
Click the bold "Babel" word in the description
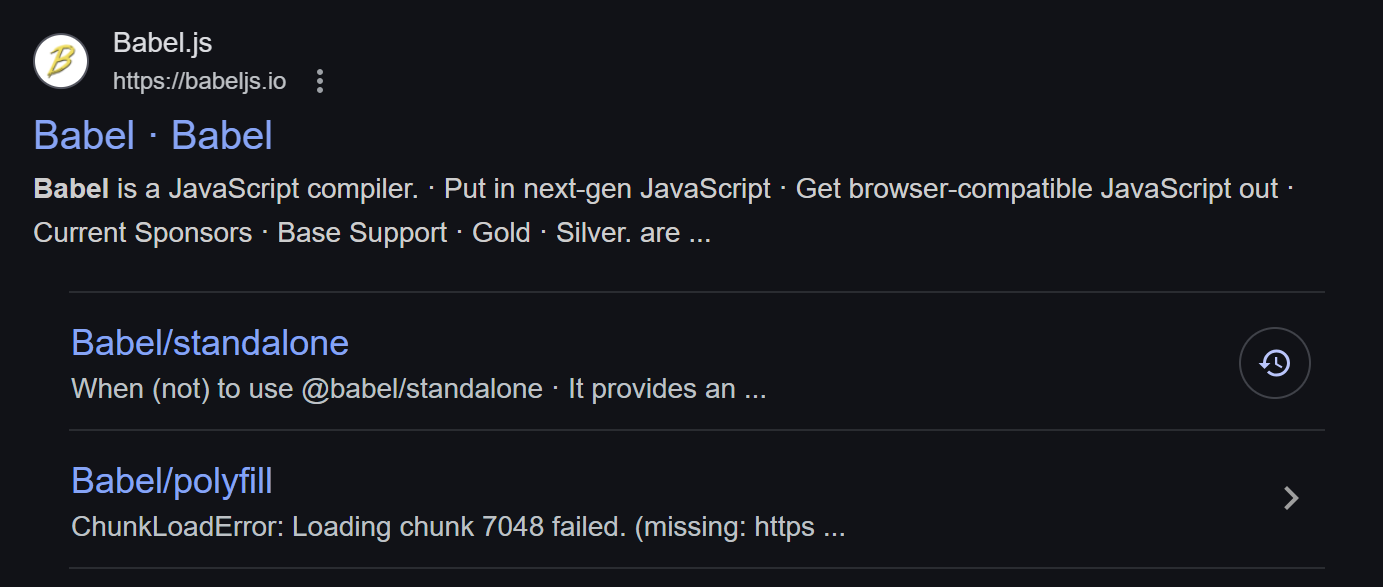[71, 189]
